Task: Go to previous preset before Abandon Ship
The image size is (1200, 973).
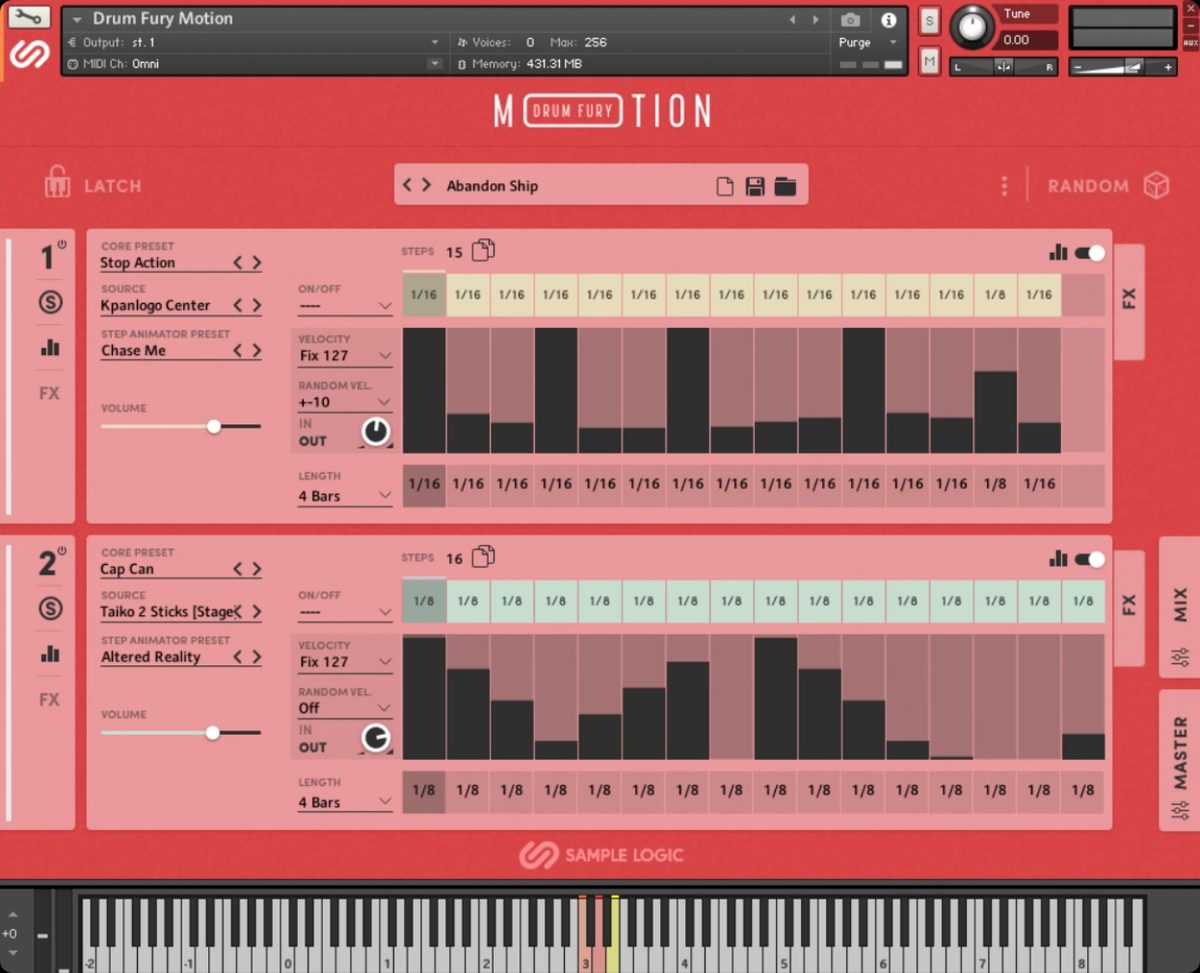Action: pos(407,185)
